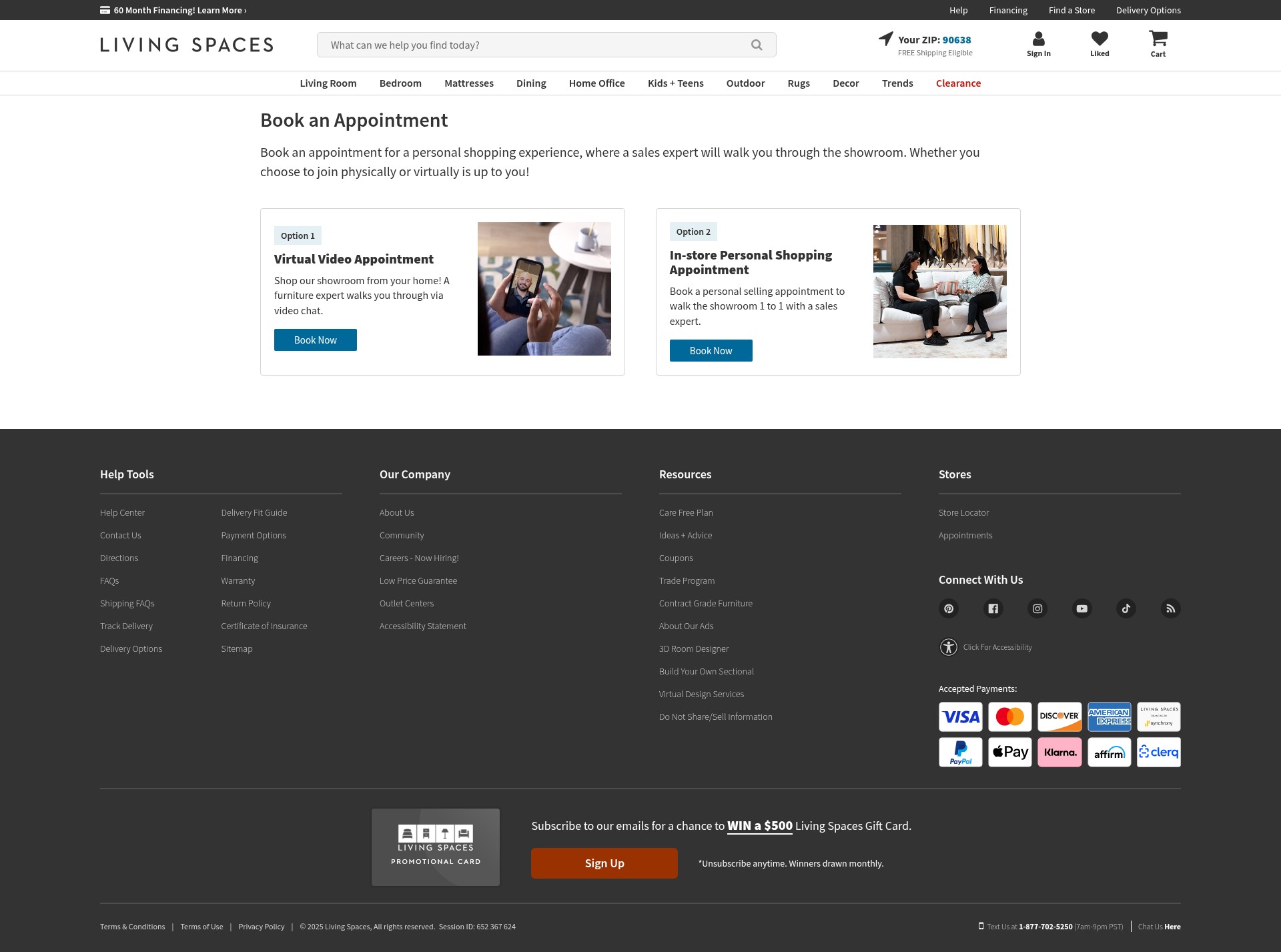Click the ZIP location arrow icon

pos(886,39)
